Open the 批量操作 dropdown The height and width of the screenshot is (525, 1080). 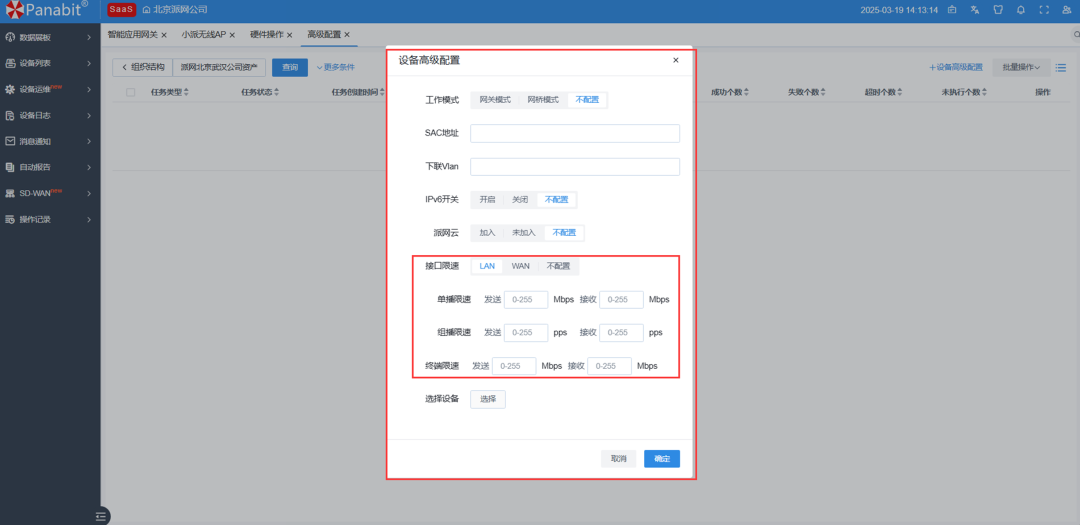point(1021,68)
